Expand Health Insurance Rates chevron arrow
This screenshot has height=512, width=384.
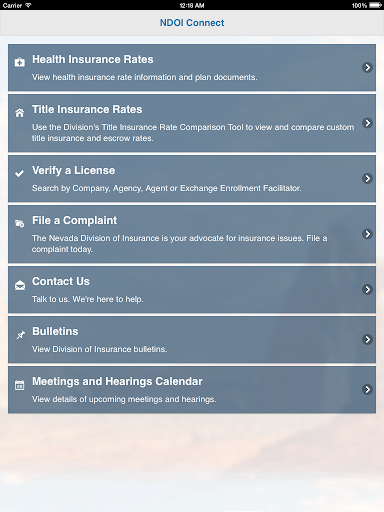pyautogui.click(x=367, y=68)
